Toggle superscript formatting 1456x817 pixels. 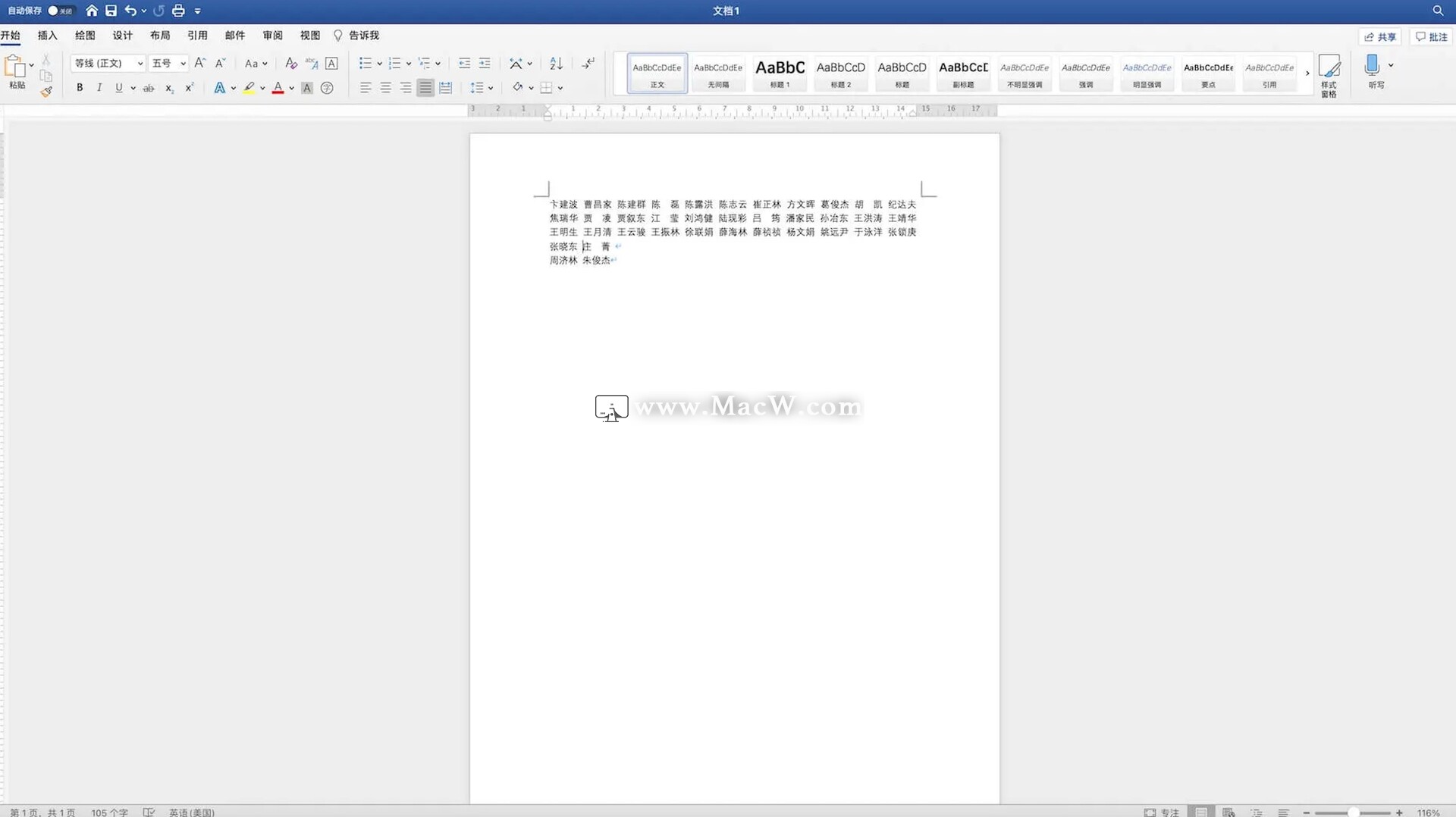pyautogui.click(x=189, y=88)
